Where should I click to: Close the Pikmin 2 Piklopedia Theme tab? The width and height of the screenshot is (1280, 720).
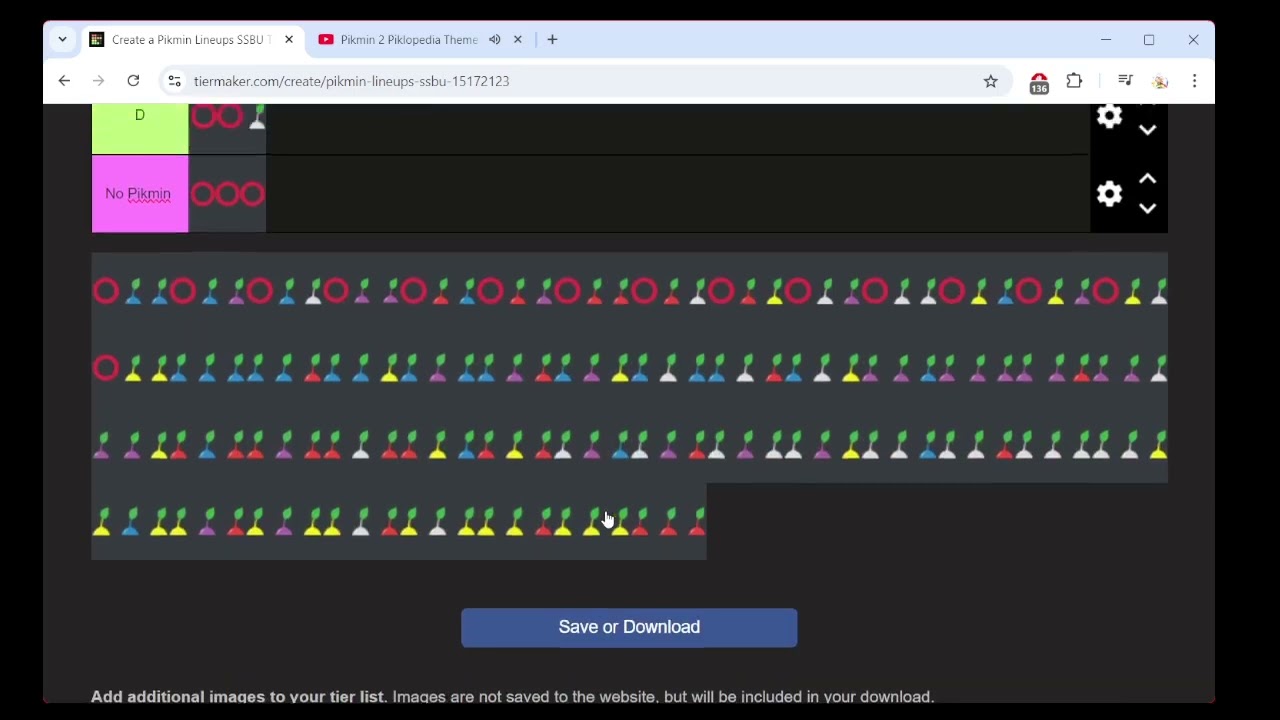(x=518, y=40)
